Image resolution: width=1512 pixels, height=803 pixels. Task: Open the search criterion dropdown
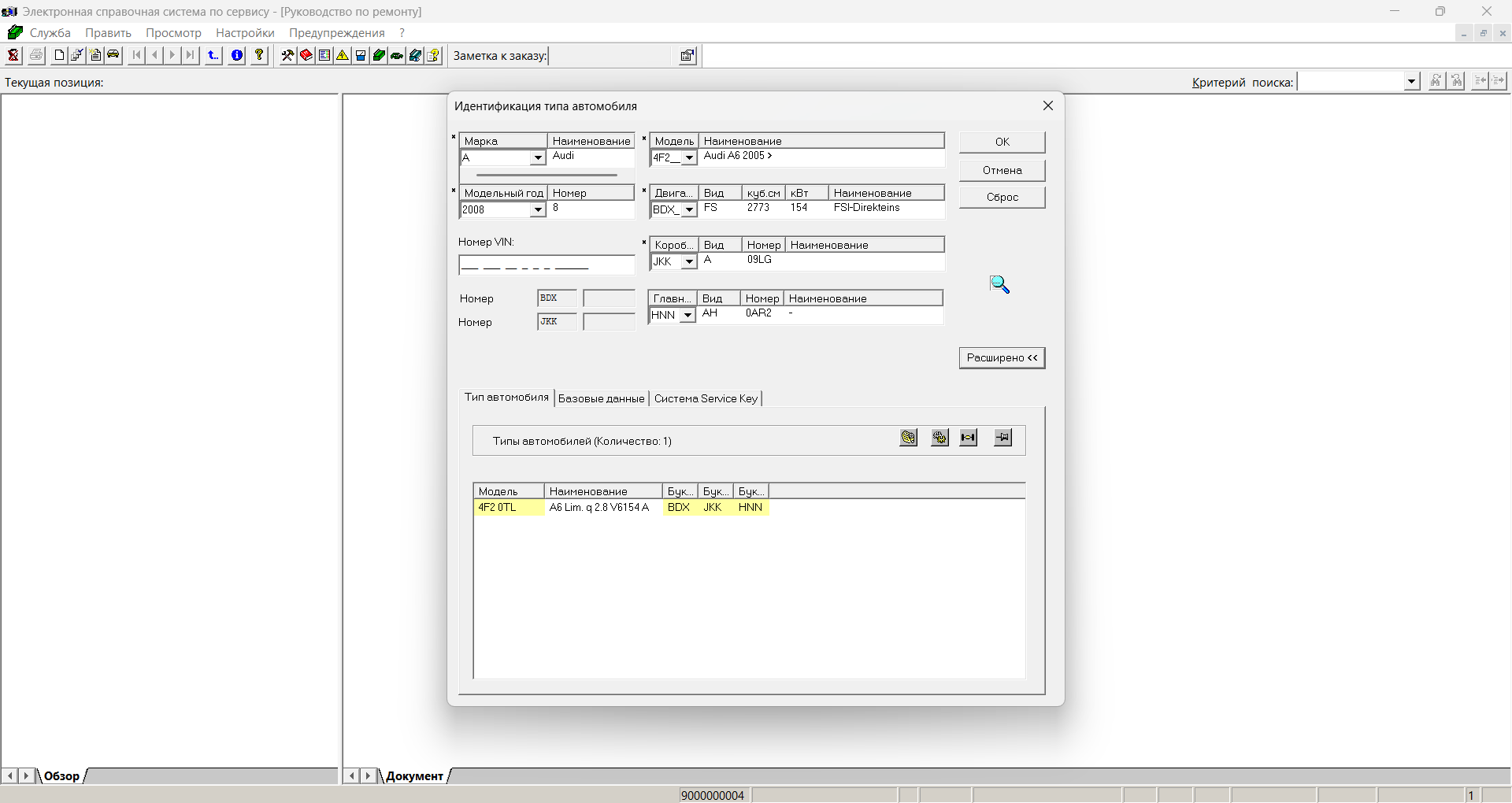coord(1412,81)
